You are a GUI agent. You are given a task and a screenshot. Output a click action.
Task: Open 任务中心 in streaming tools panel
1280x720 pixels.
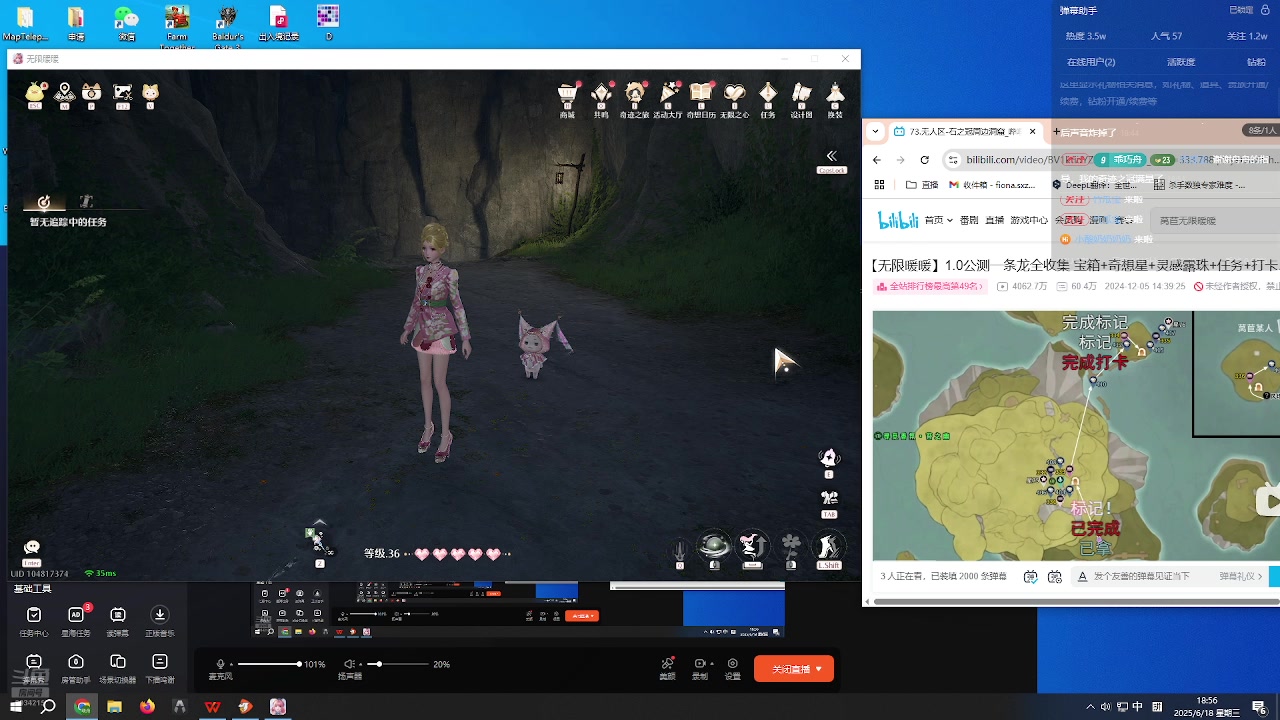point(34,620)
